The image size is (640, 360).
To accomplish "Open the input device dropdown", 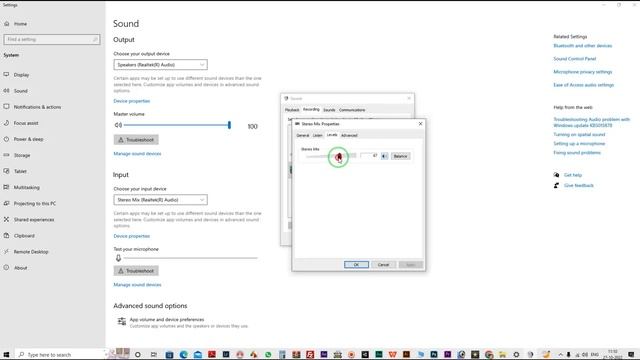I will [160, 200].
